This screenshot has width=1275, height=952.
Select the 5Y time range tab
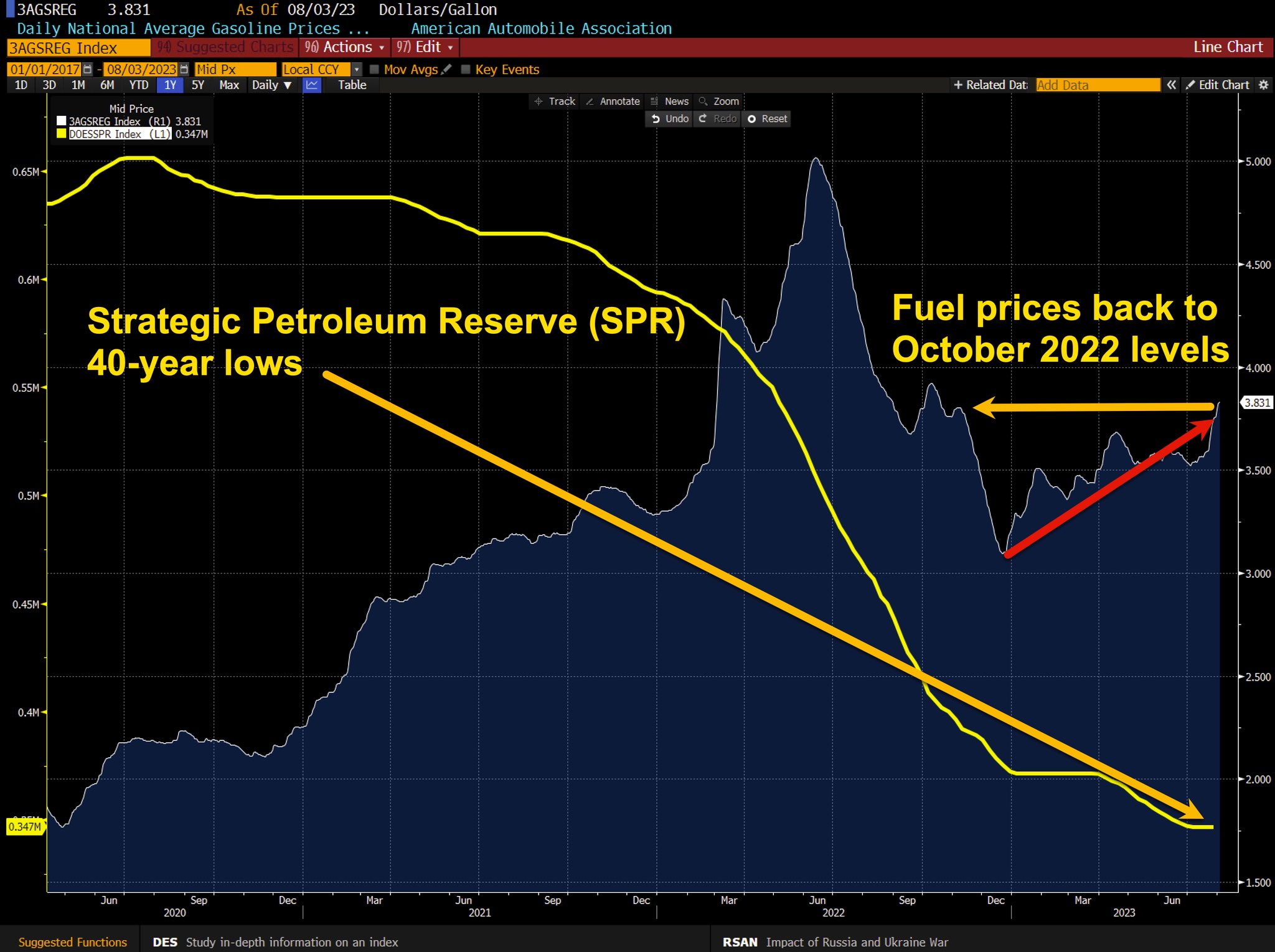click(198, 85)
